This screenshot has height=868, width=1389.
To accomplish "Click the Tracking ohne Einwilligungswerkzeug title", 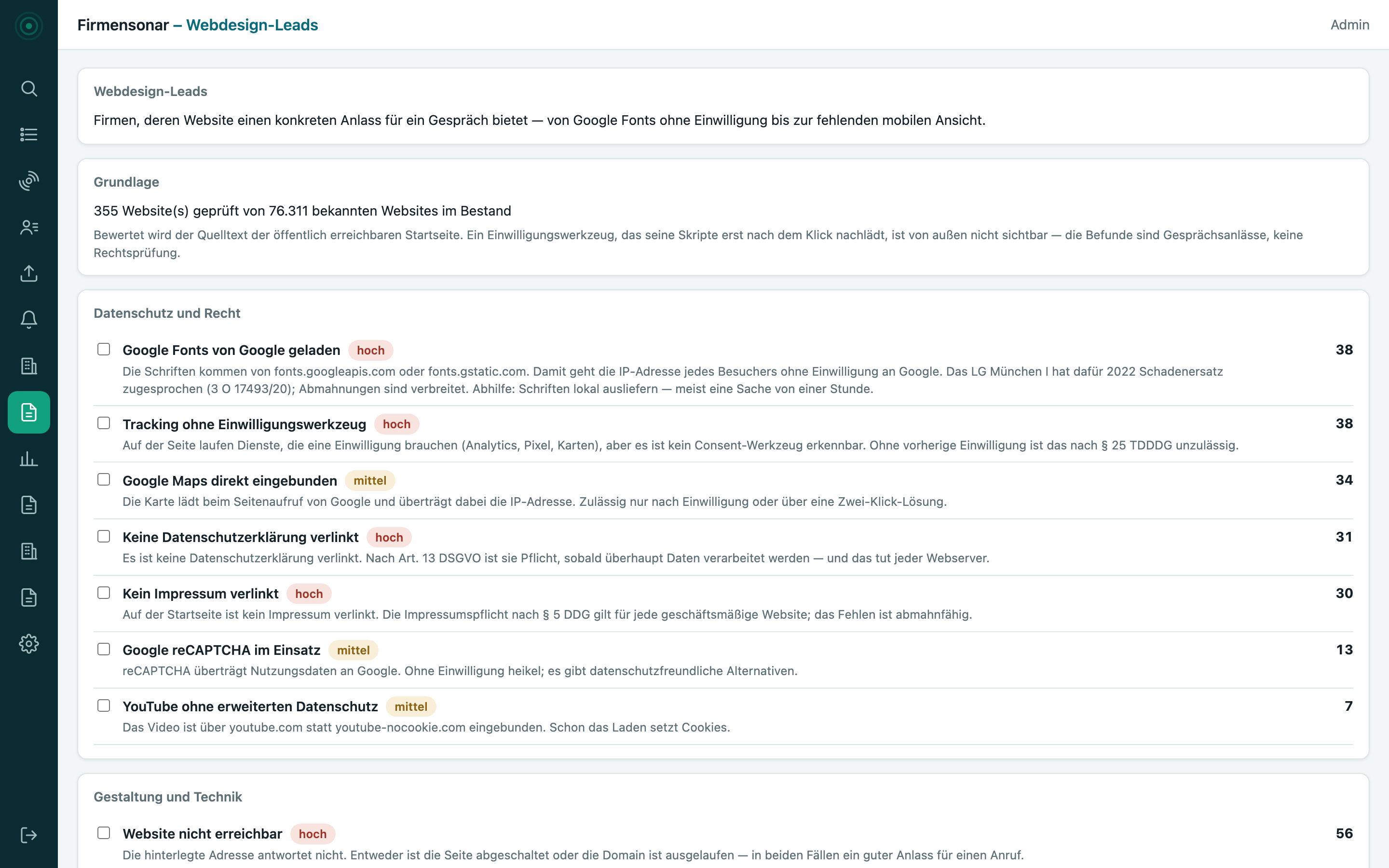I will pos(245,424).
